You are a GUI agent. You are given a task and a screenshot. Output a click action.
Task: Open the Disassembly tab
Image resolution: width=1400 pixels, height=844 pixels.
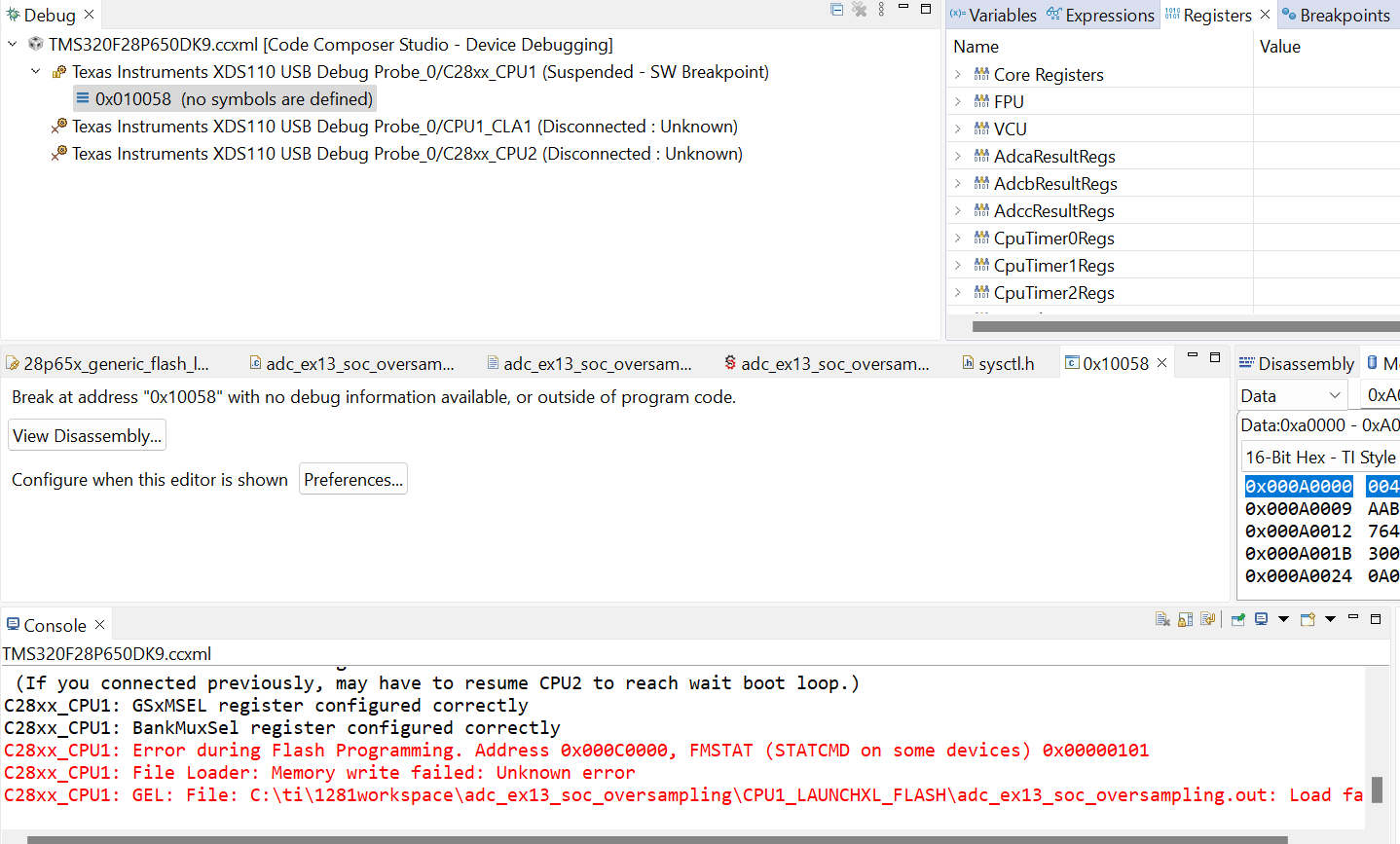(x=1297, y=363)
